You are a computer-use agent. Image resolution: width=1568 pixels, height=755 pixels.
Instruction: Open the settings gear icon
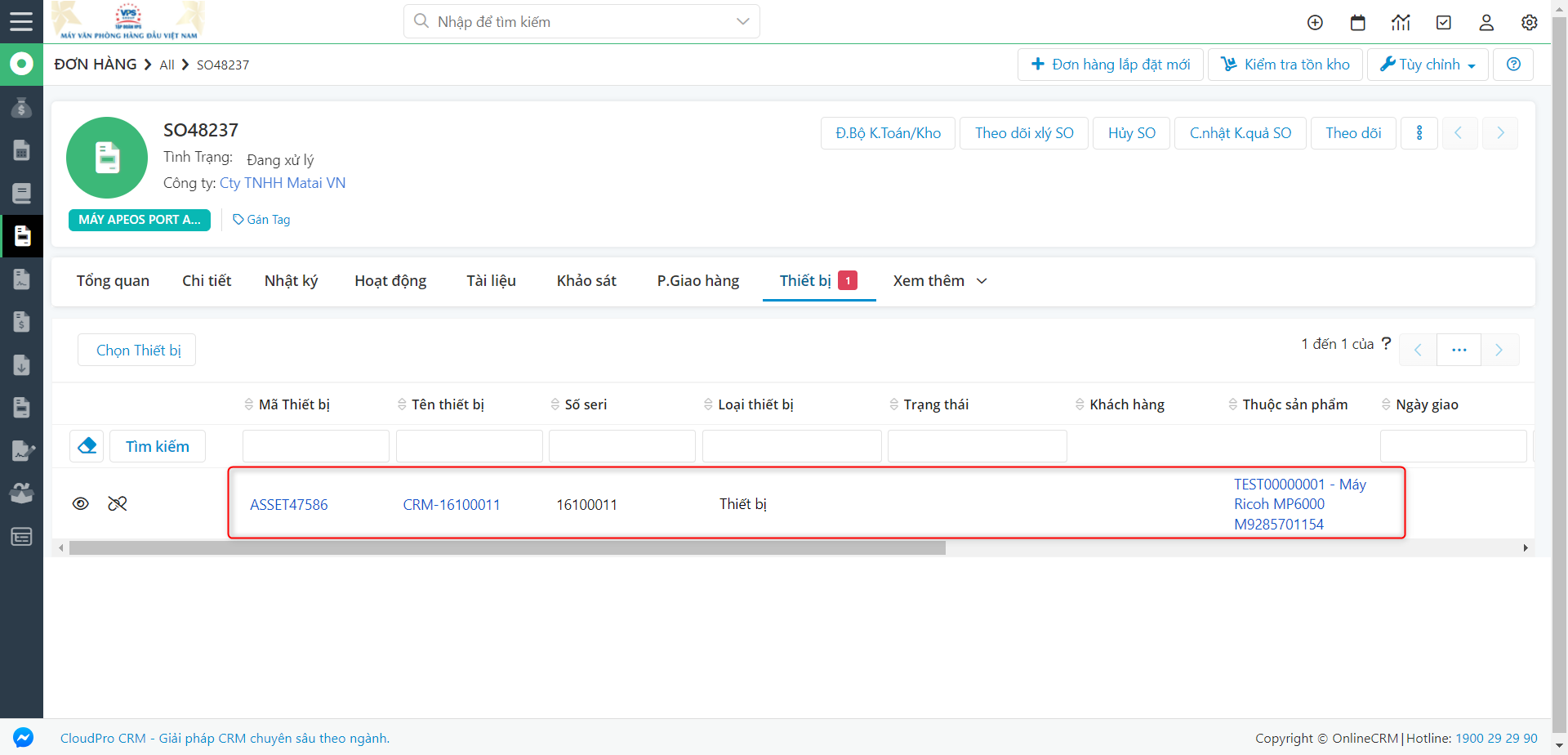tap(1530, 23)
